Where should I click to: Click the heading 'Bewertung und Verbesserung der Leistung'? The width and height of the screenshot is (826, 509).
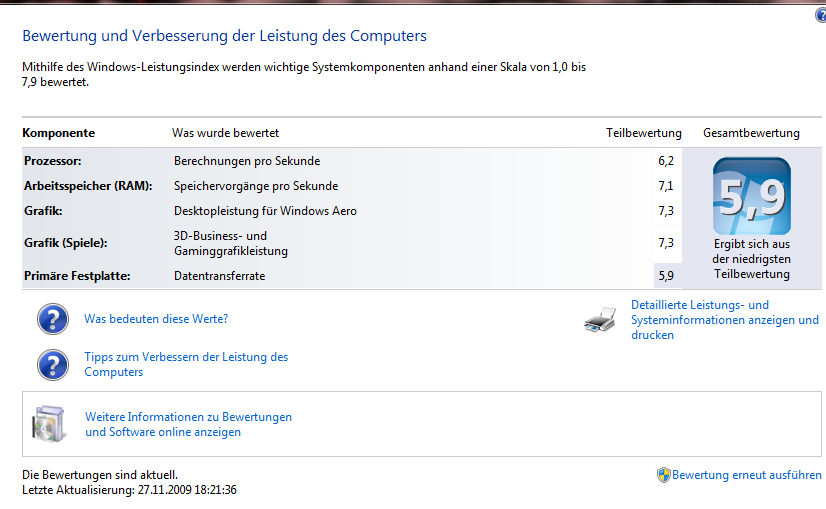(224, 36)
